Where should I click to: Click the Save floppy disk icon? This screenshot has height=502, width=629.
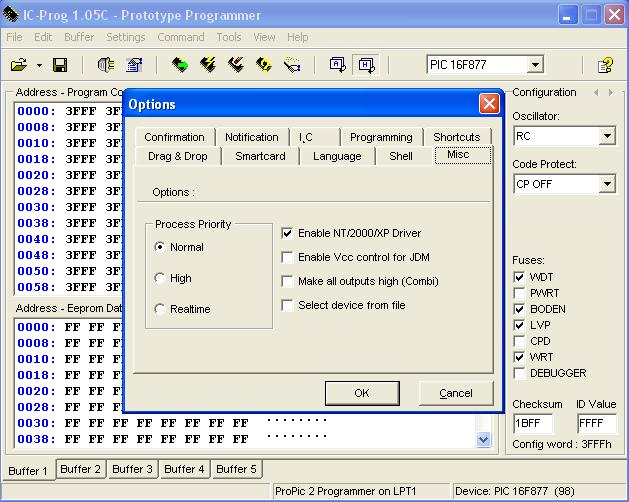pos(60,65)
